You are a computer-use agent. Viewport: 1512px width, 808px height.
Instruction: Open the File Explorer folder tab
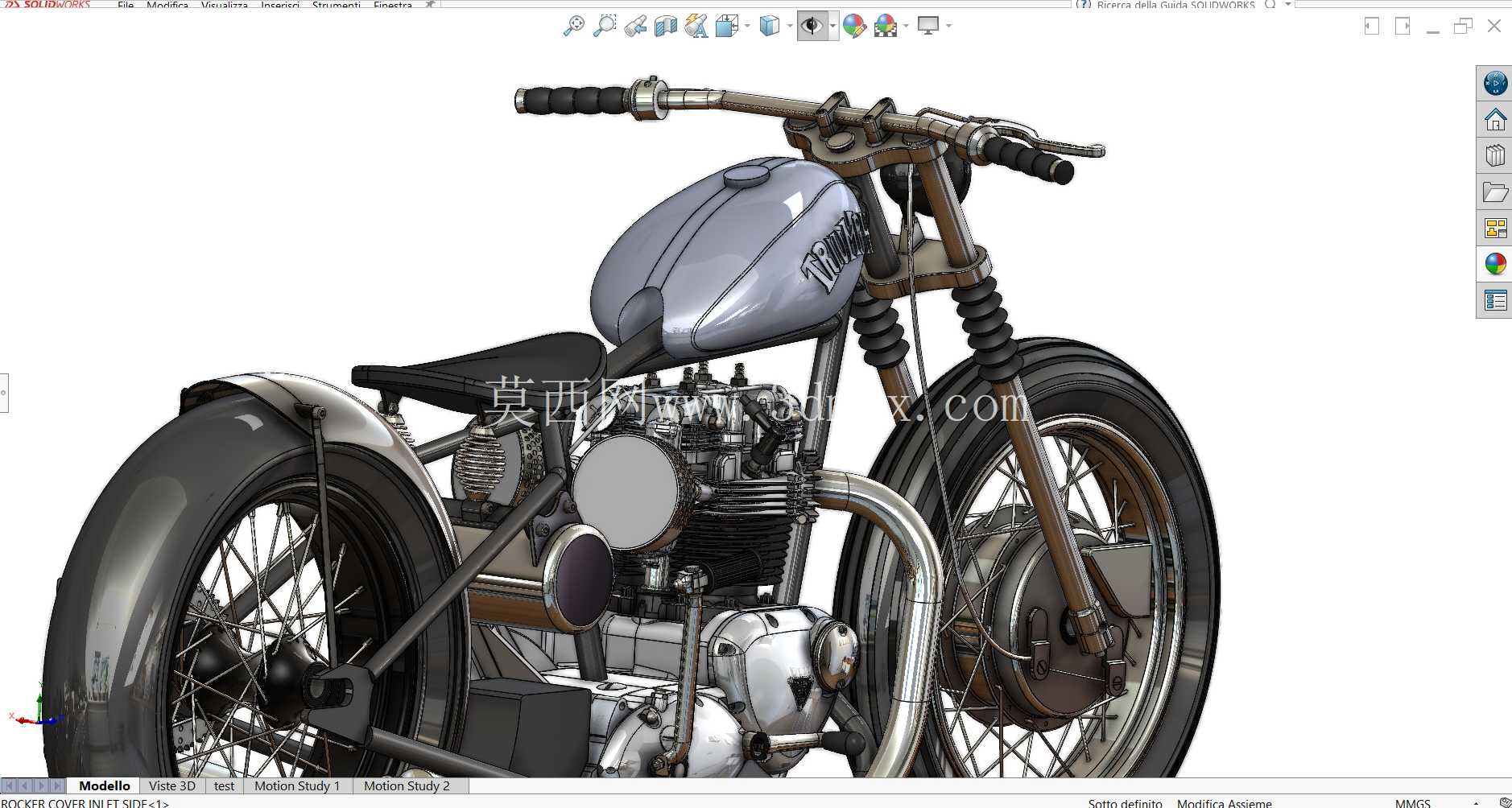point(1495,192)
